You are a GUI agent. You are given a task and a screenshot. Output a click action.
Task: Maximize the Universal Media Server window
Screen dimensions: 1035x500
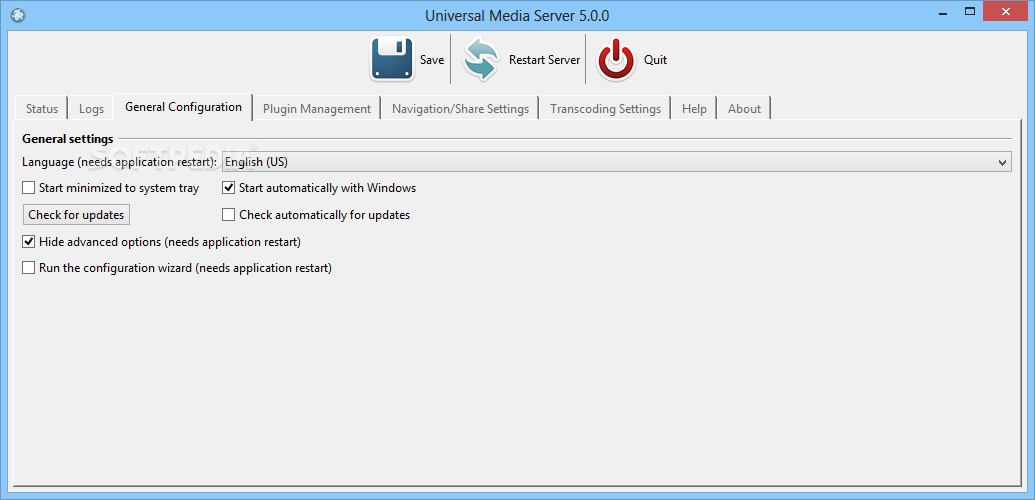(970, 13)
